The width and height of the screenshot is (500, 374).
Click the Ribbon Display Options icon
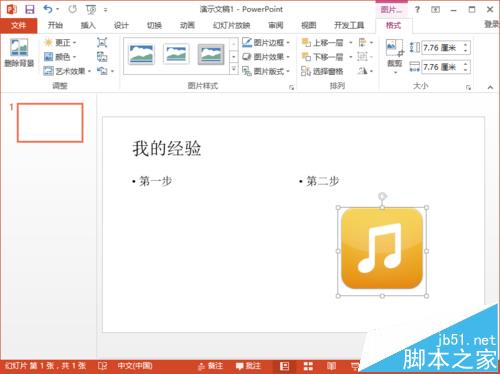(435, 10)
